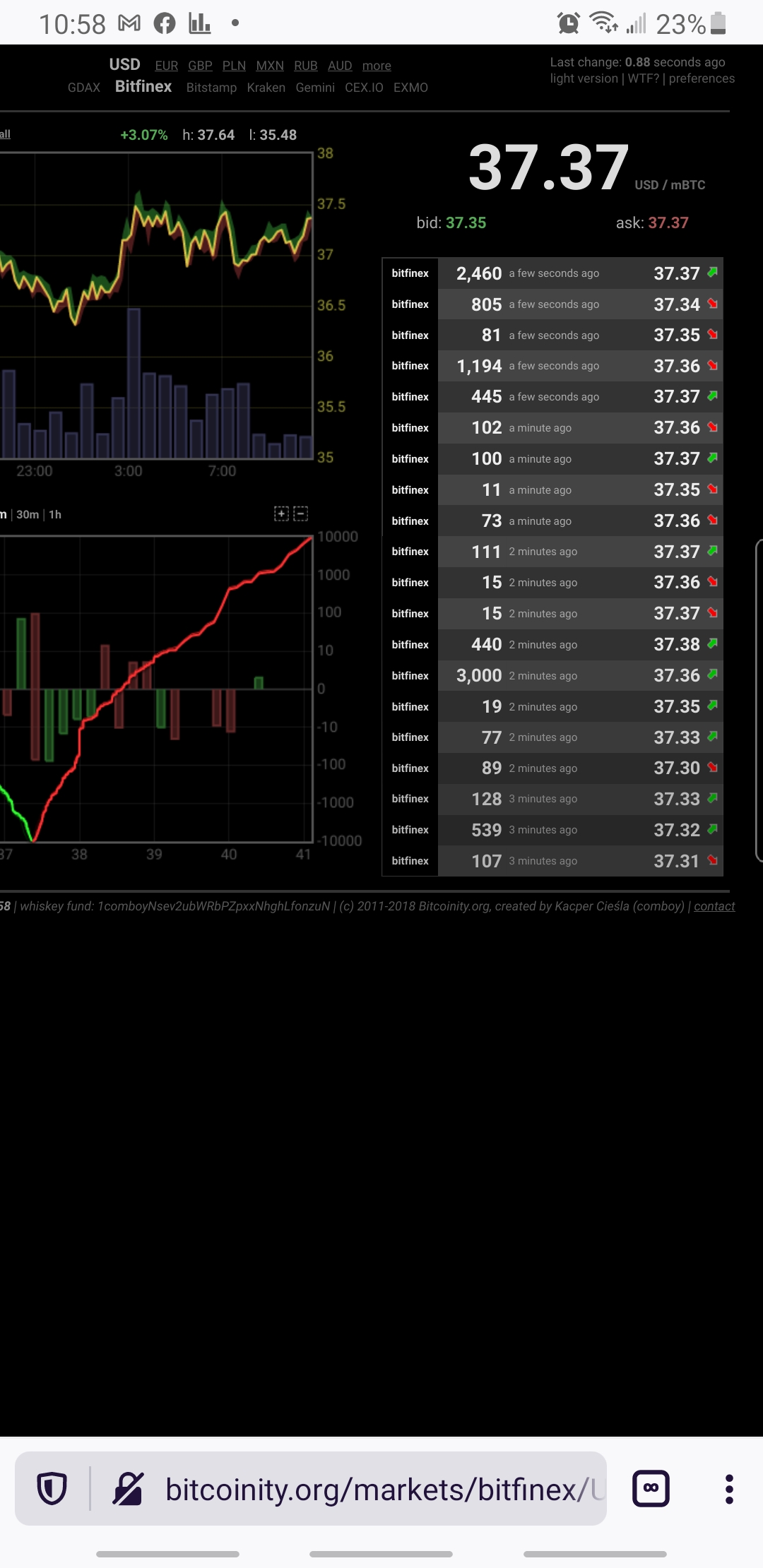Switch to AUD currency
This screenshot has width=763, height=1568.
(340, 66)
